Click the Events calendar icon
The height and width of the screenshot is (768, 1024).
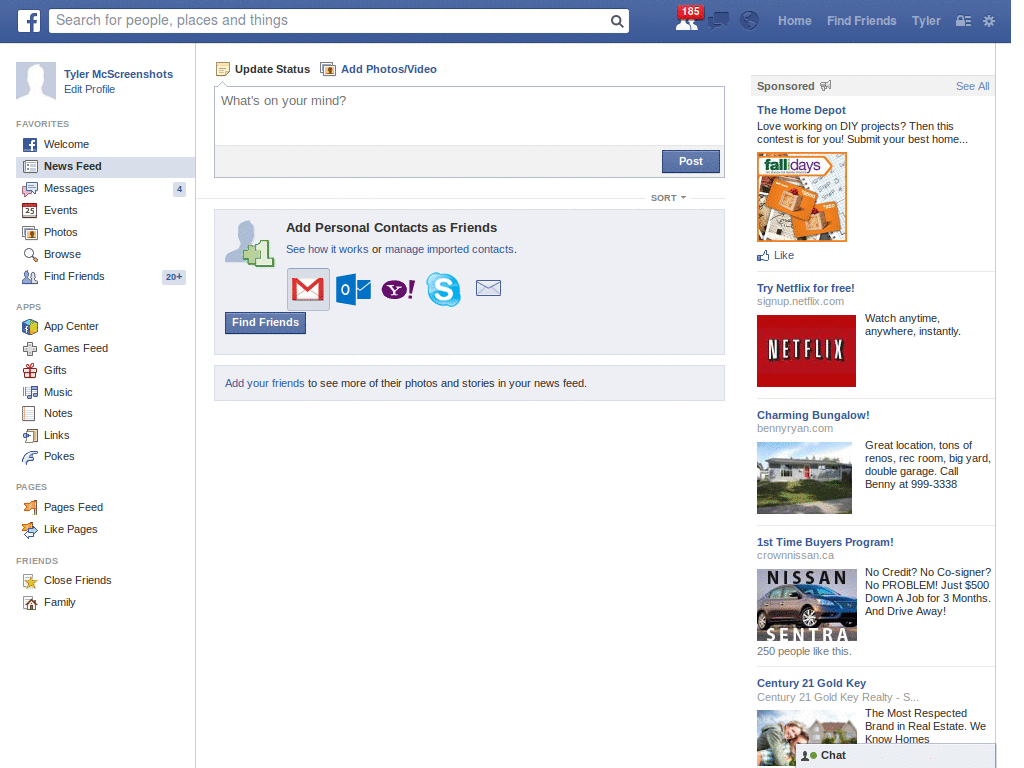[x=29, y=210]
